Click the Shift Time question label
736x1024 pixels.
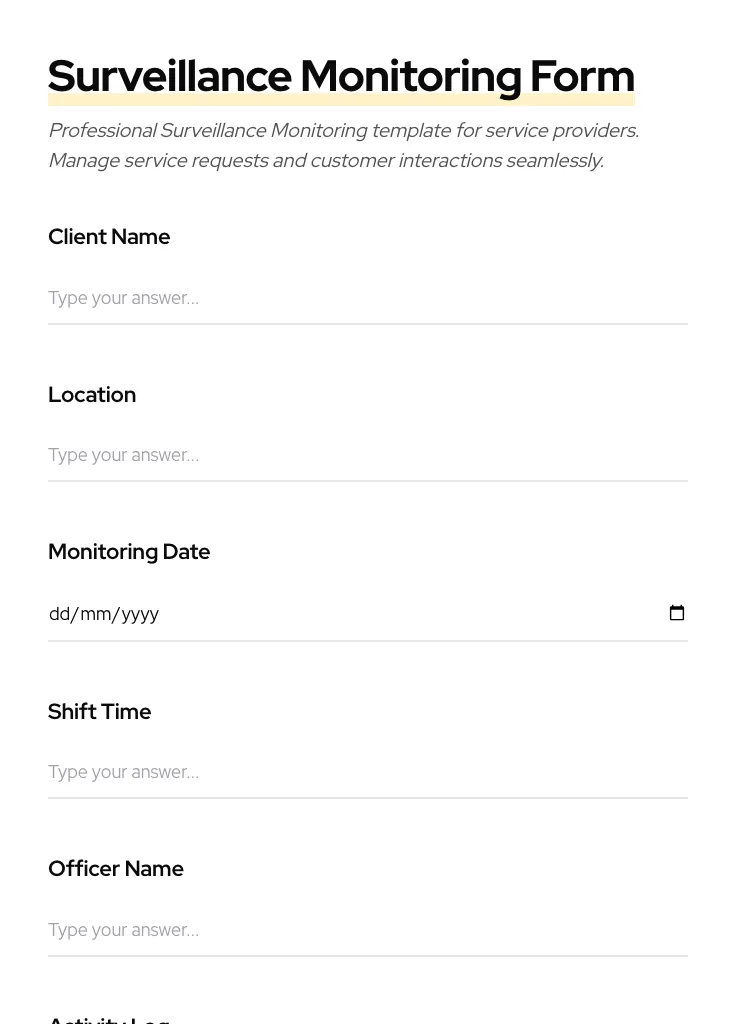tap(99, 712)
